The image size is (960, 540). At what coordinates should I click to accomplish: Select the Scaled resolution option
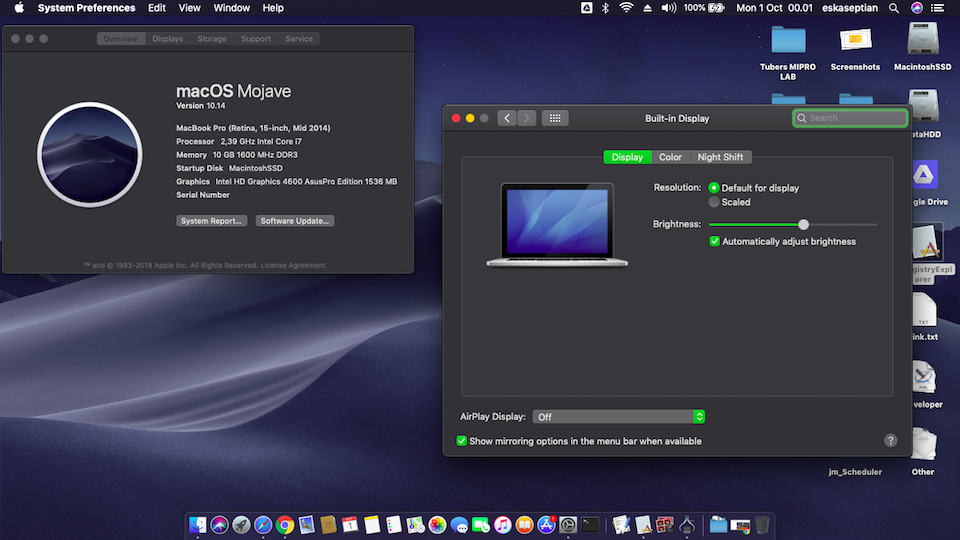pyautogui.click(x=714, y=202)
